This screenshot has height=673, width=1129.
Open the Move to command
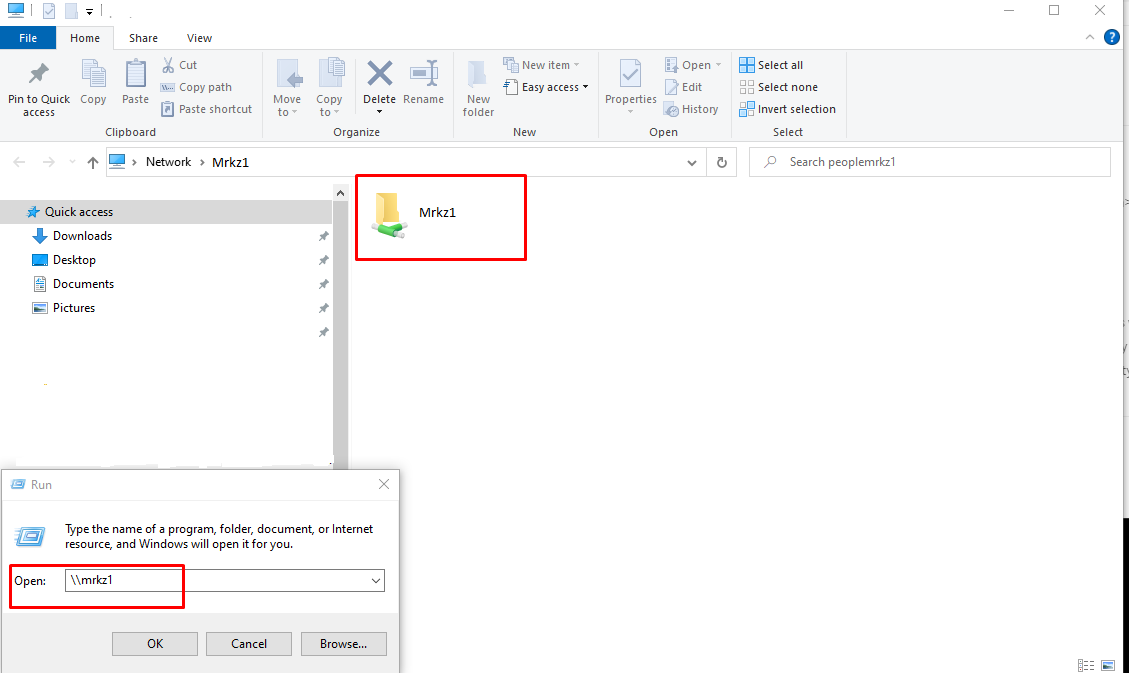coord(287,88)
